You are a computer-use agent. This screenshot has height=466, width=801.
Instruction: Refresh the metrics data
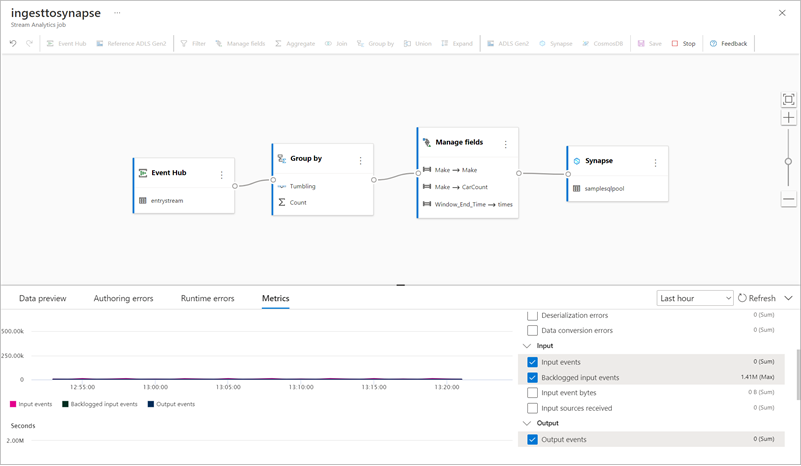pos(757,298)
